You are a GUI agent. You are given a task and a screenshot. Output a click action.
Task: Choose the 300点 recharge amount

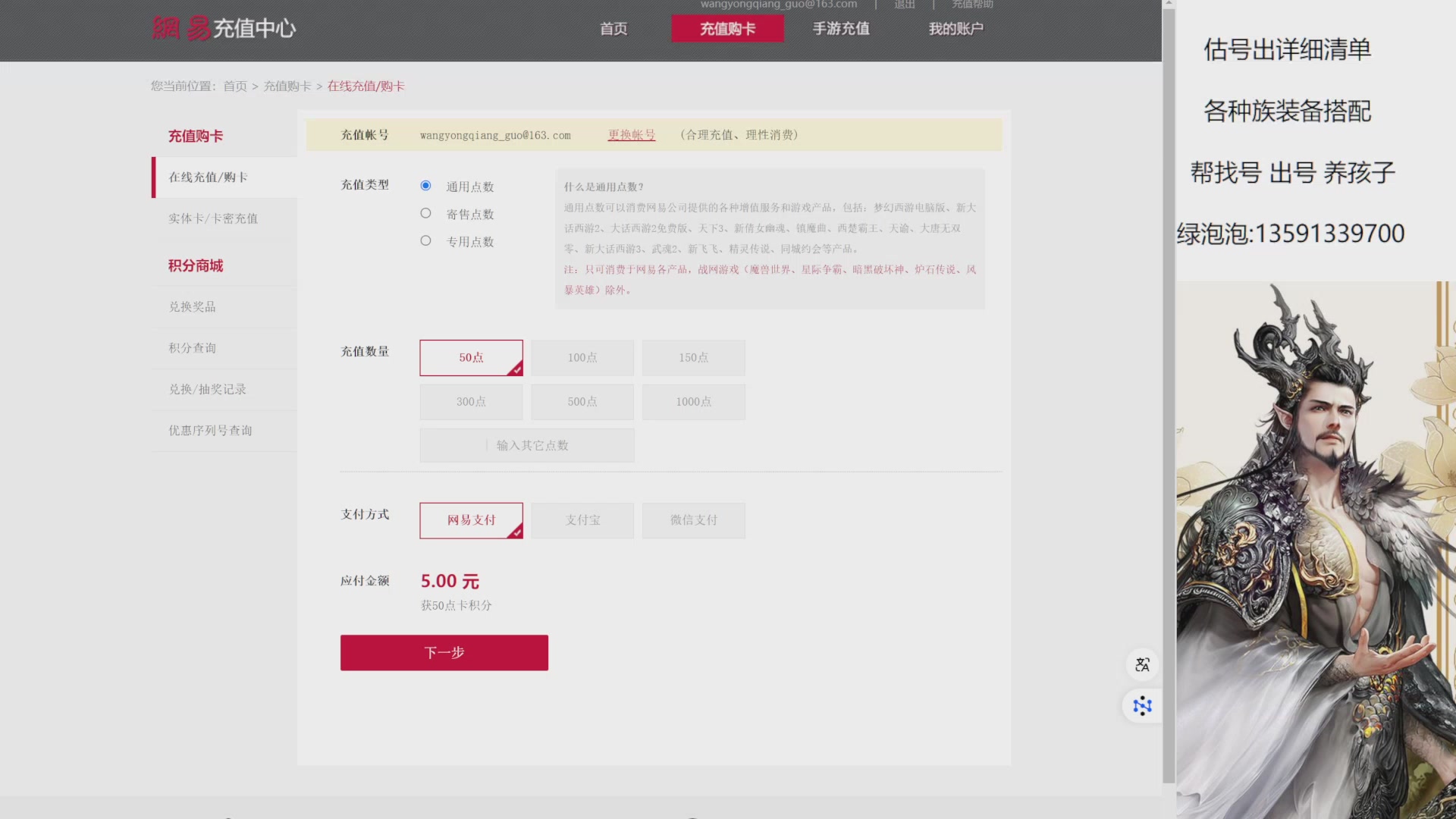point(471,402)
